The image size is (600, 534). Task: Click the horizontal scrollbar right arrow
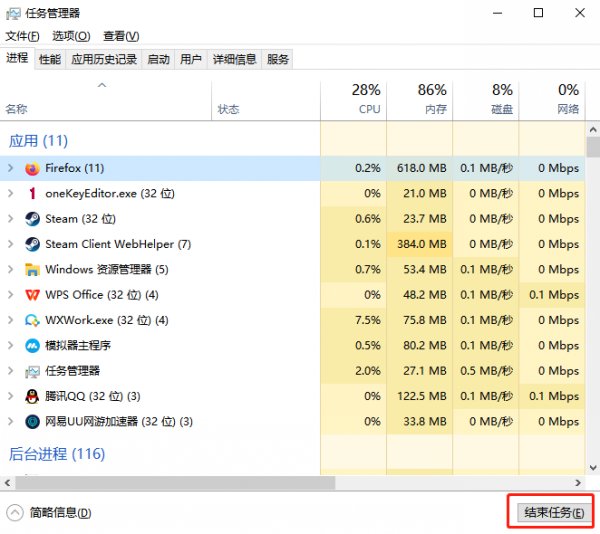pos(578,483)
